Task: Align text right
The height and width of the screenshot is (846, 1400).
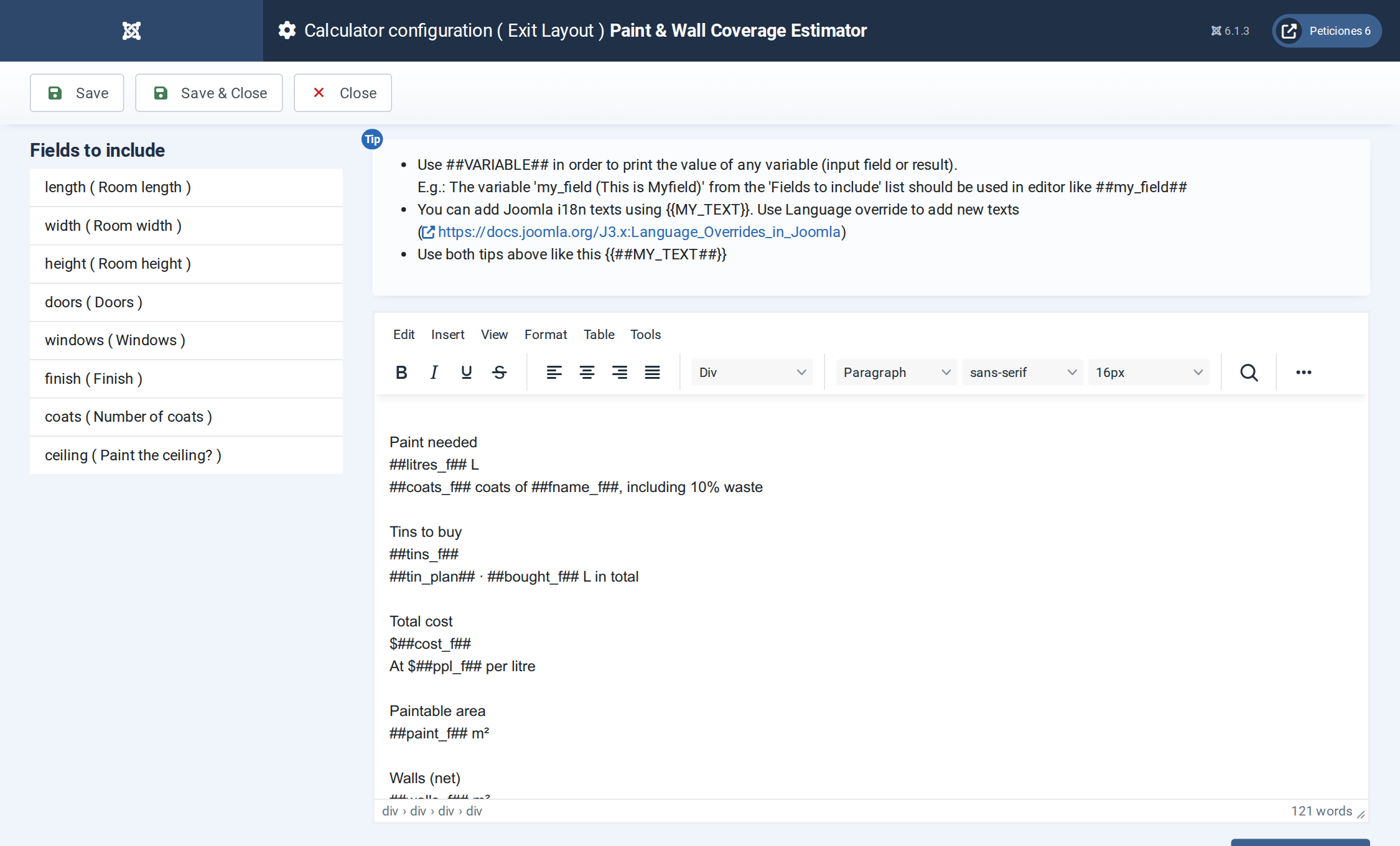Action: [619, 373]
